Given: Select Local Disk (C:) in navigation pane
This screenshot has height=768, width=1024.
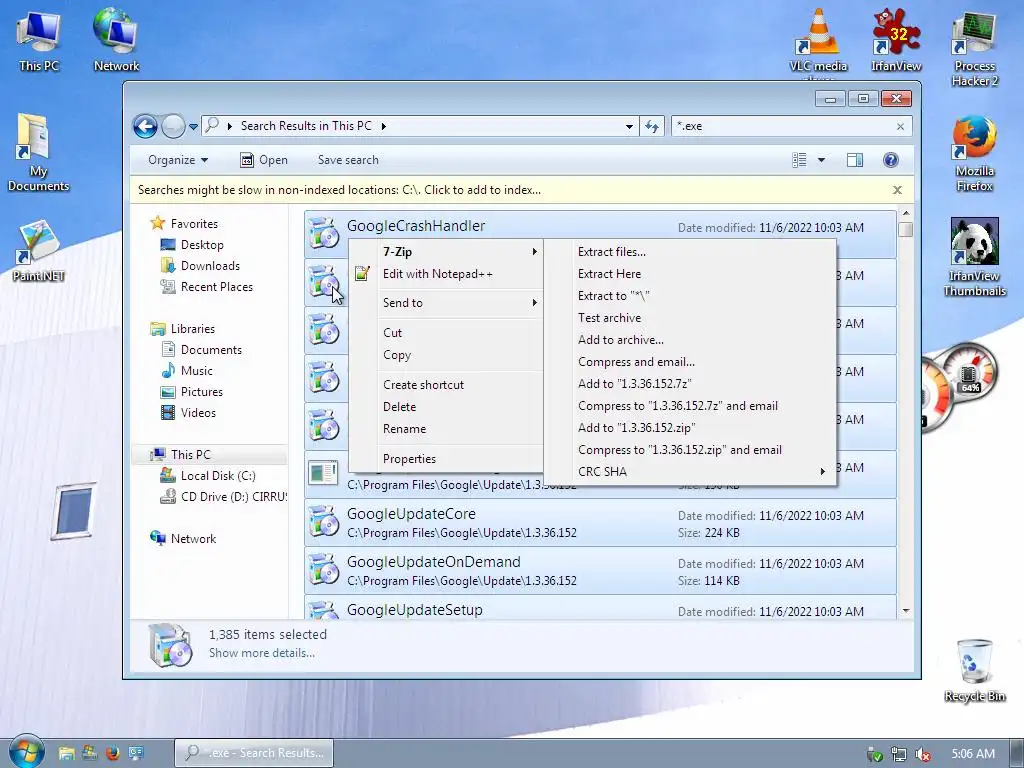Looking at the screenshot, I should coord(208,476).
